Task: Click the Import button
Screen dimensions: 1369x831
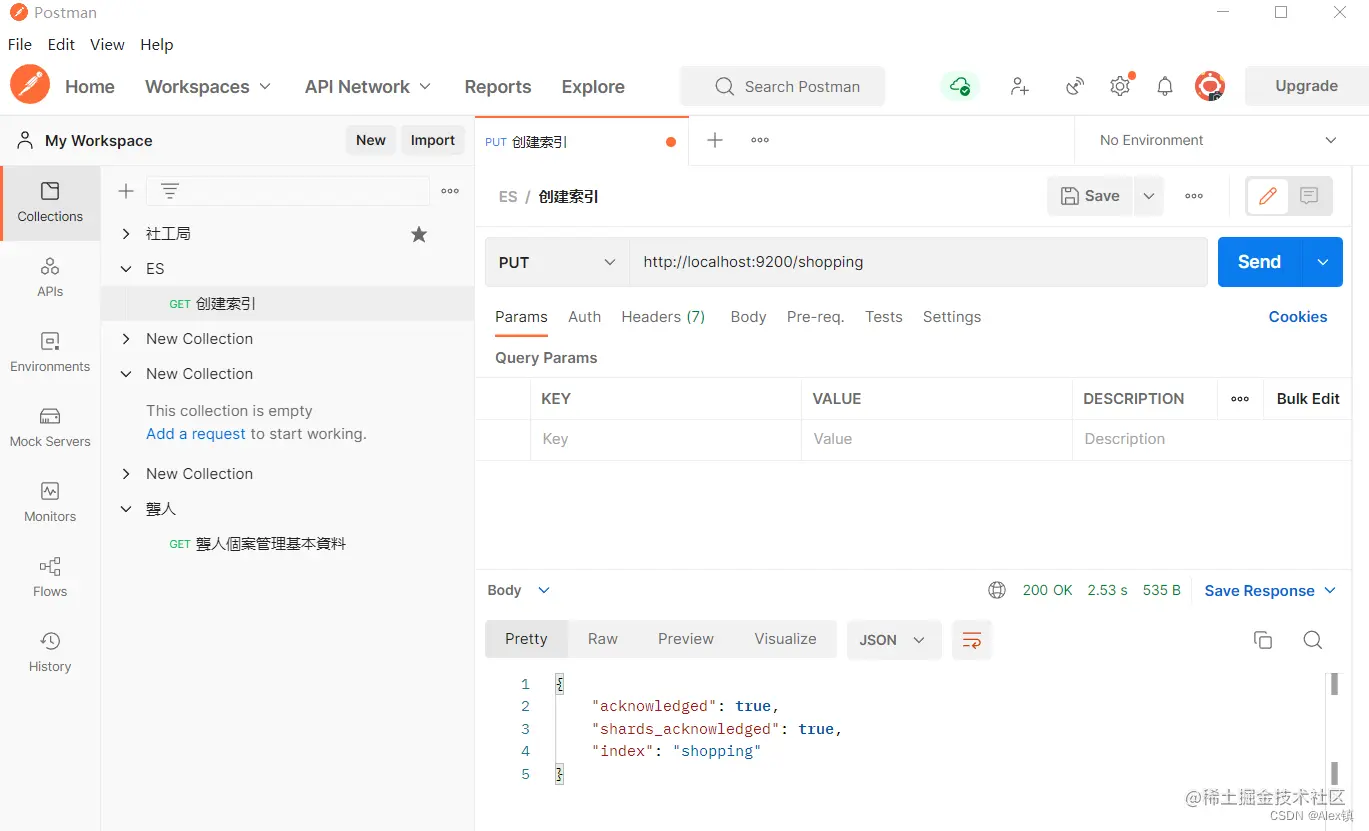Action: 433,140
